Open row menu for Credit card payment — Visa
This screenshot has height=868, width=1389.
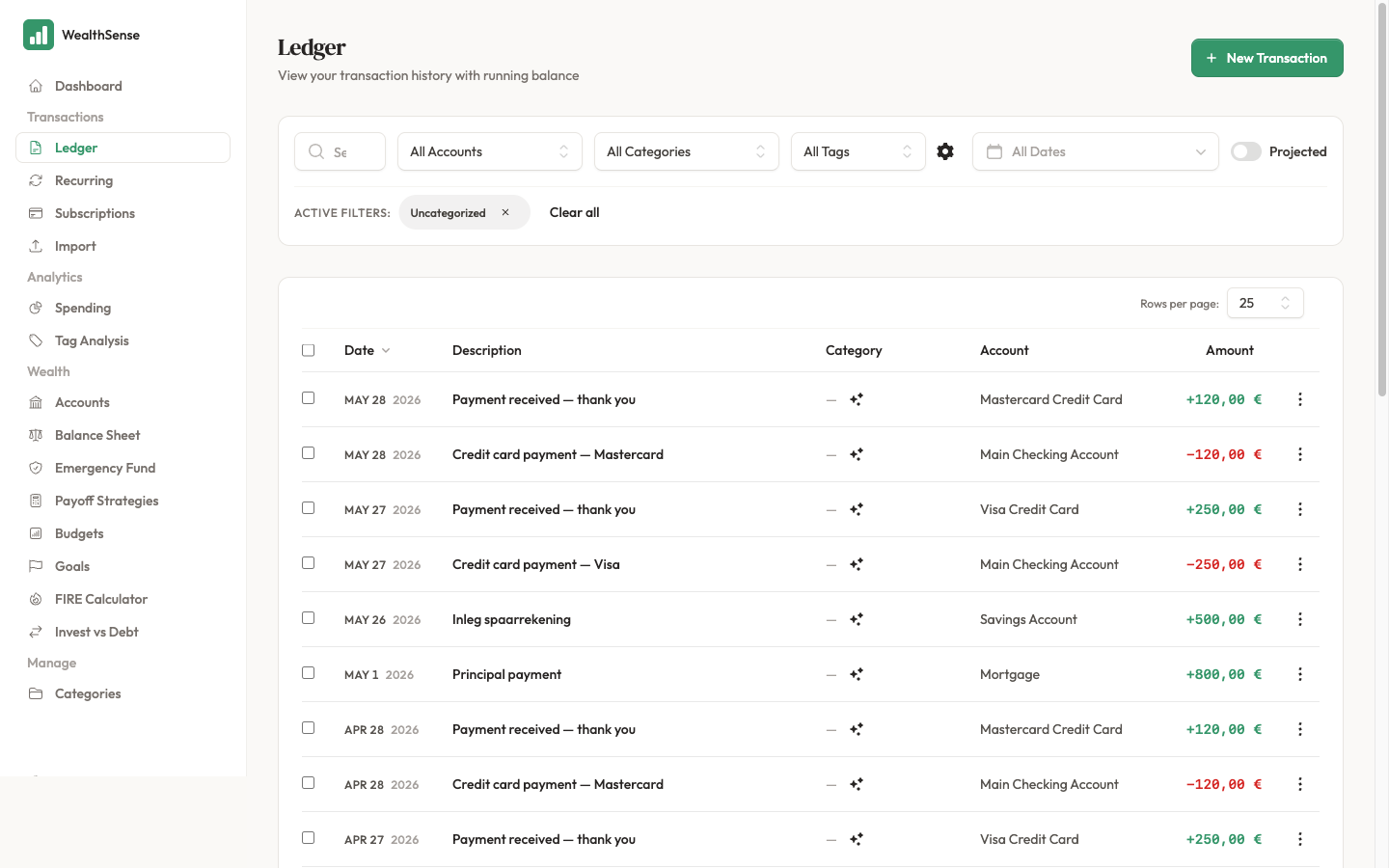(1300, 564)
